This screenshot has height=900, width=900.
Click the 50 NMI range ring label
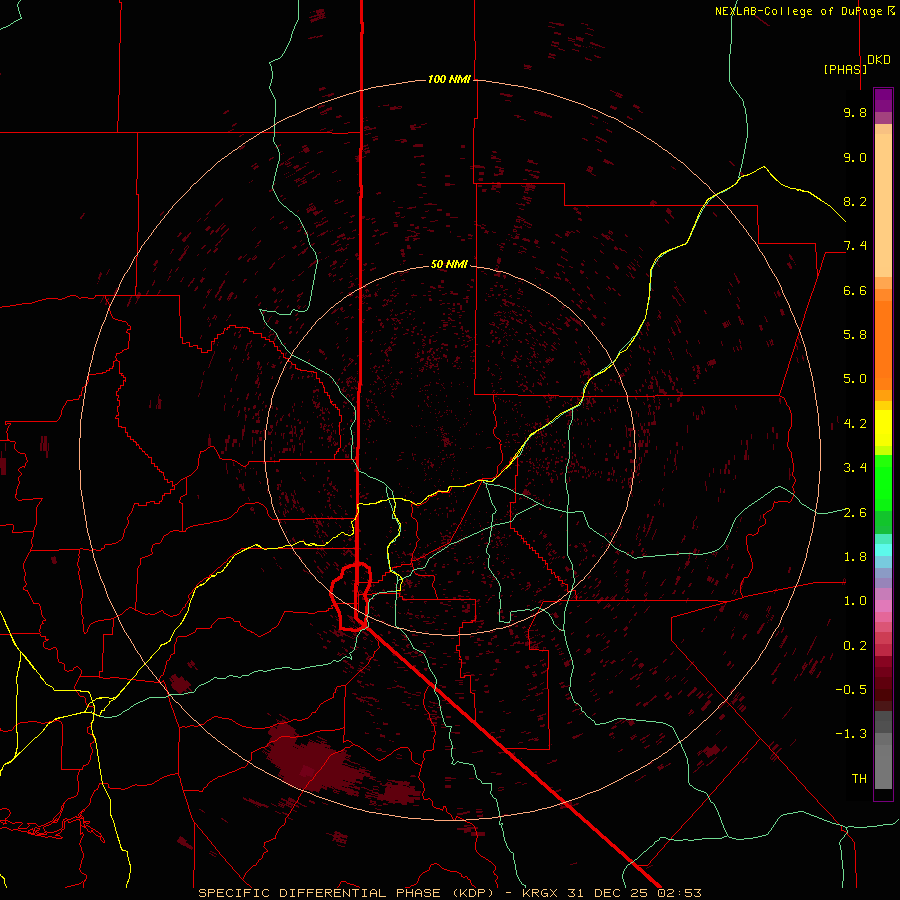point(449,264)
